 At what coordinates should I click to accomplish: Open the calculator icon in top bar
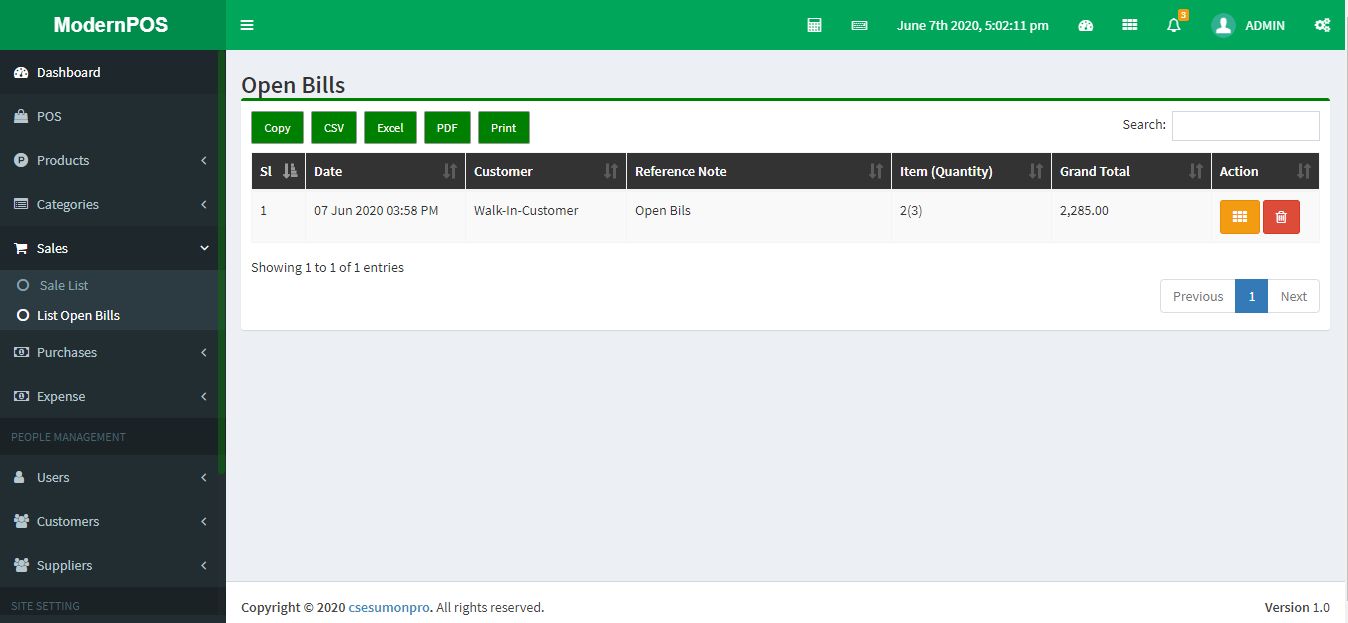(814, 25)
